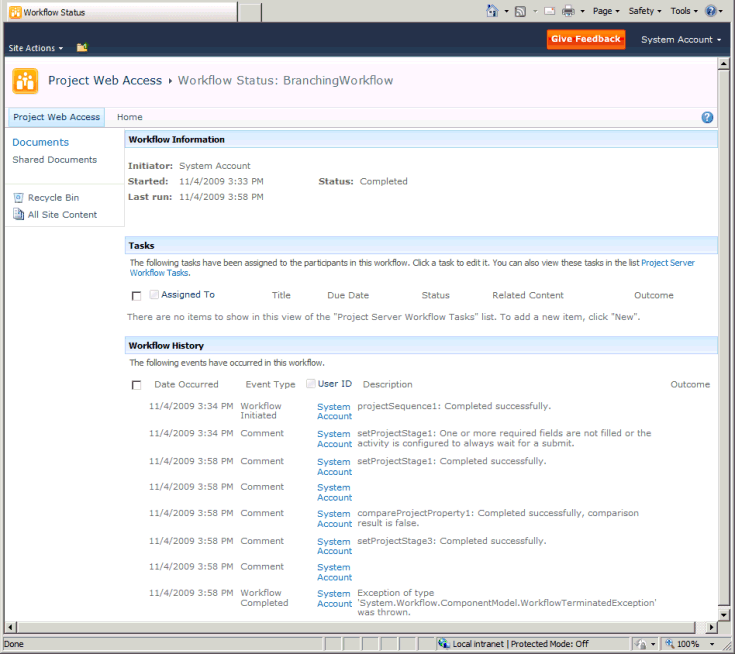The width and height of the screenshot is (735, 654).
Task: Expand the Home icon dropdown arrow
Action: tap(506, 11)
